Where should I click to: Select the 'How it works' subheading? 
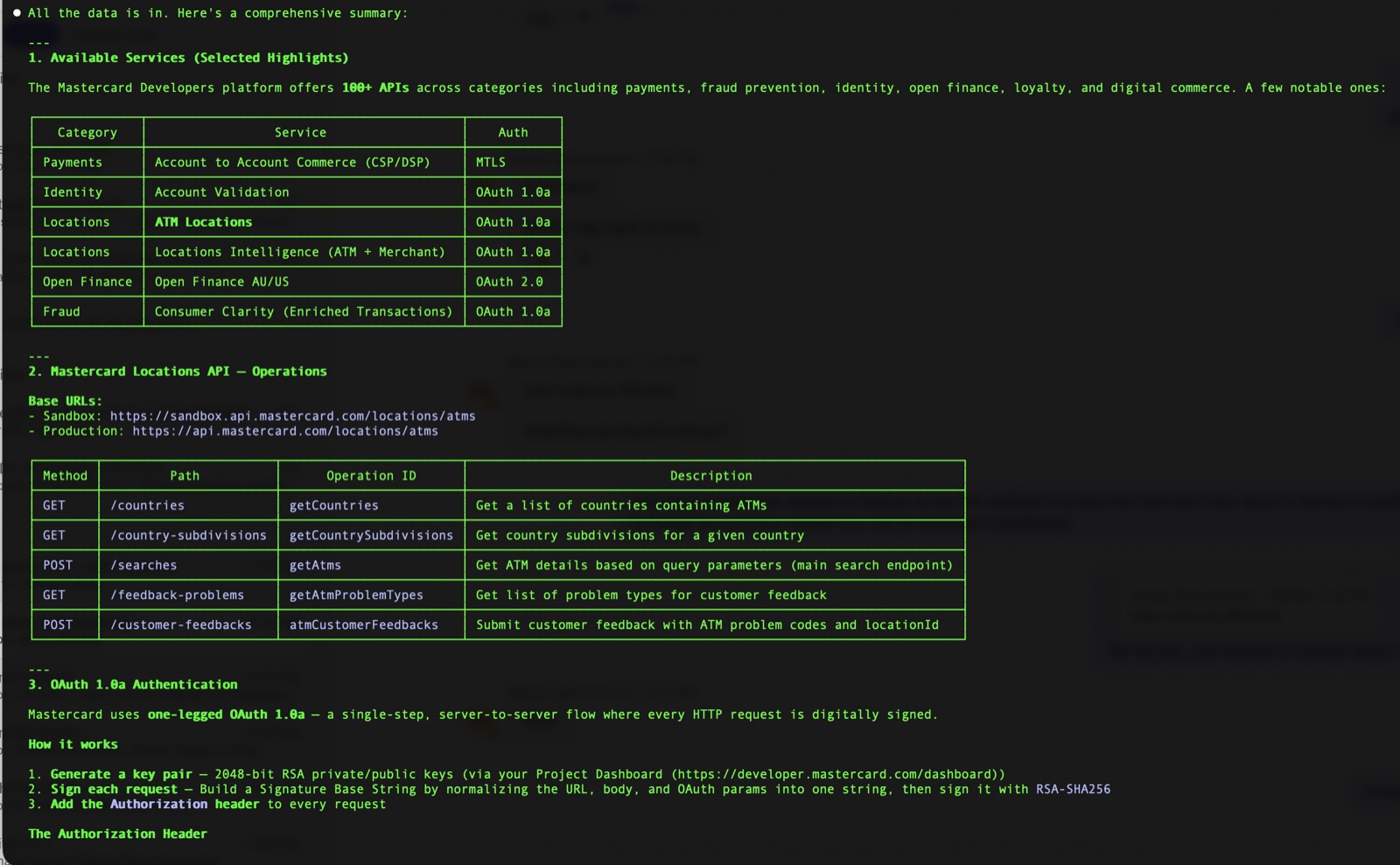[73, 744]
